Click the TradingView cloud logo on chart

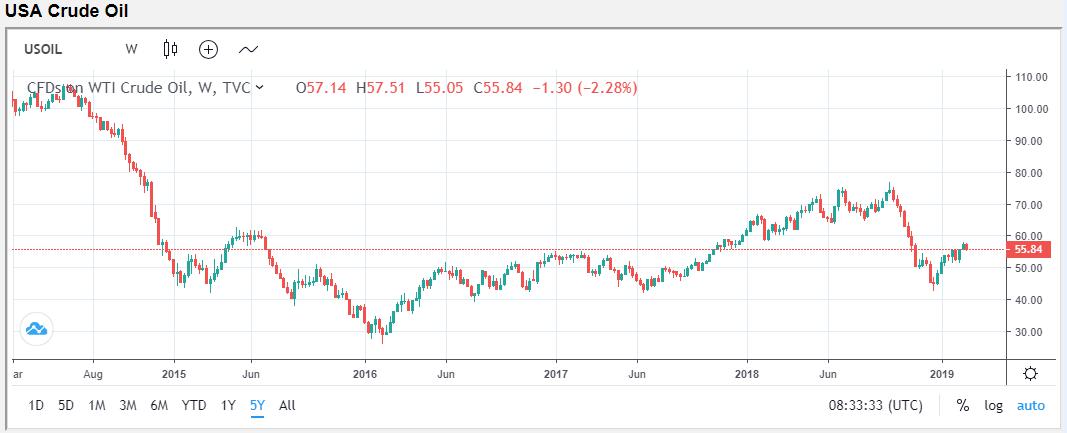click(x=36, y=328)
